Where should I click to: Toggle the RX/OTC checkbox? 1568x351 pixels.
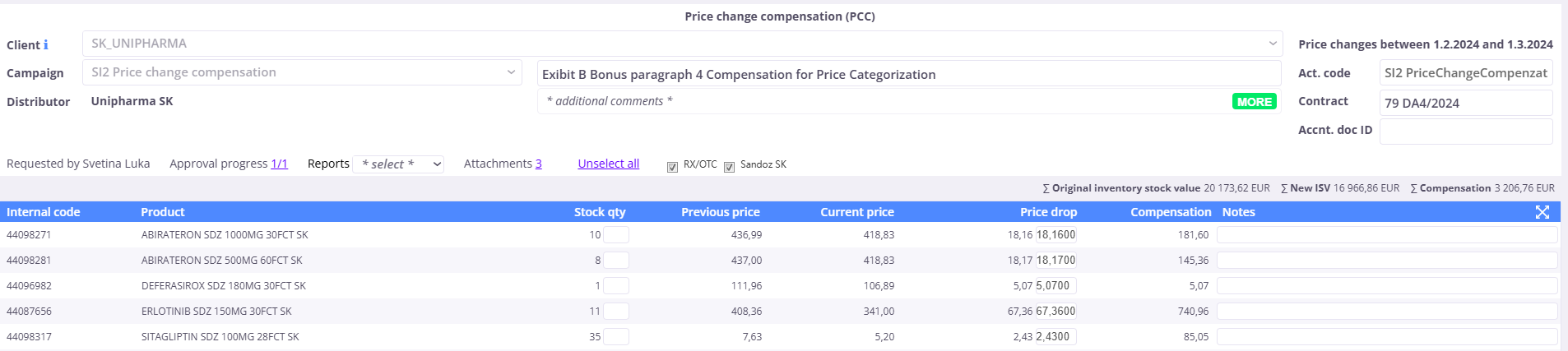click(x=672, y=167)
